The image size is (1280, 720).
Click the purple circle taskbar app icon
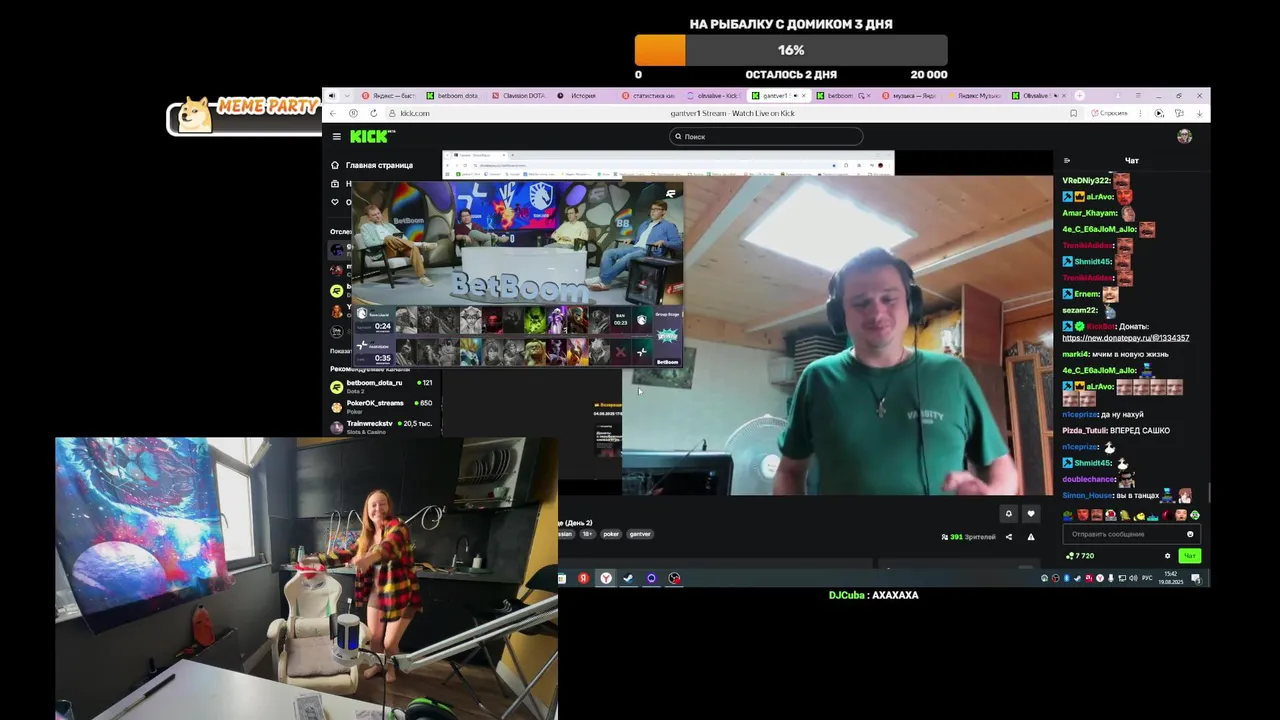click(x=651, y=578)
